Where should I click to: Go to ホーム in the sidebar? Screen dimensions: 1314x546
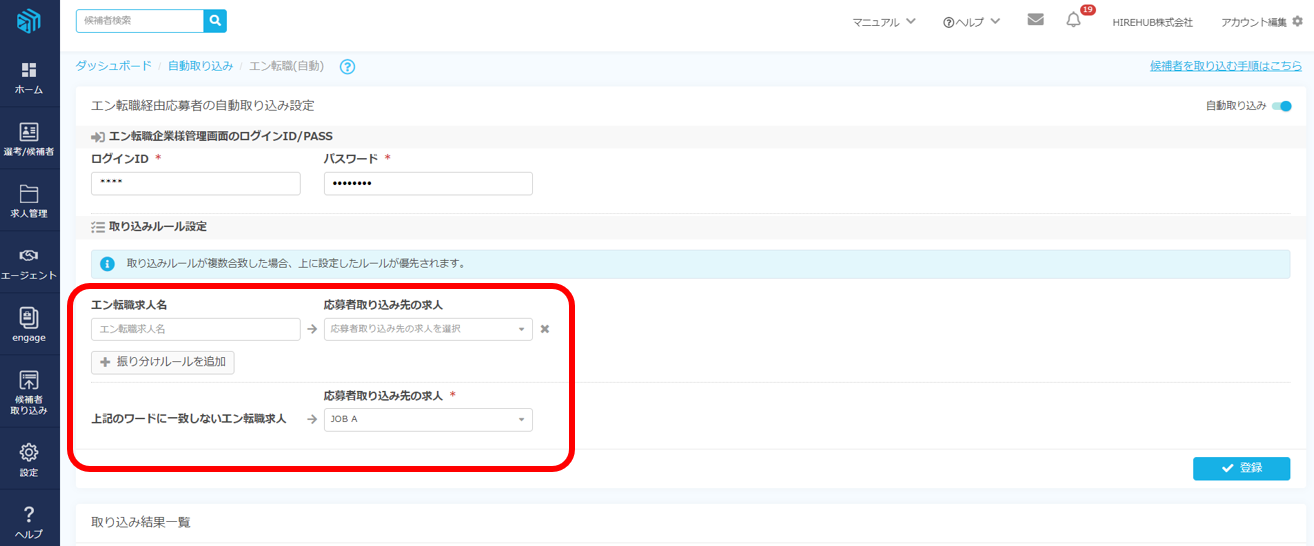click(29, 78)
